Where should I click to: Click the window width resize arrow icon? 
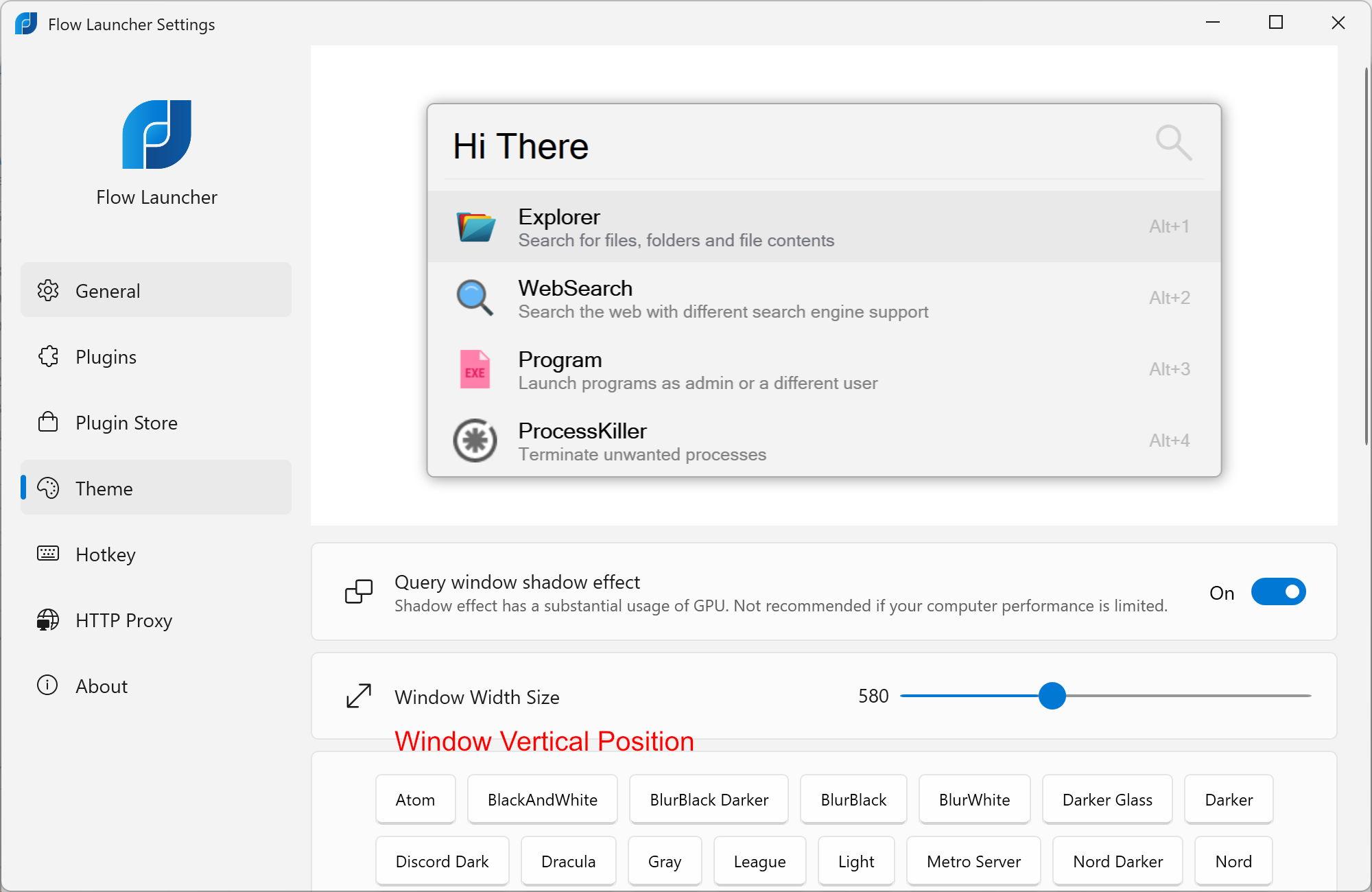click(x=359, y=696)
